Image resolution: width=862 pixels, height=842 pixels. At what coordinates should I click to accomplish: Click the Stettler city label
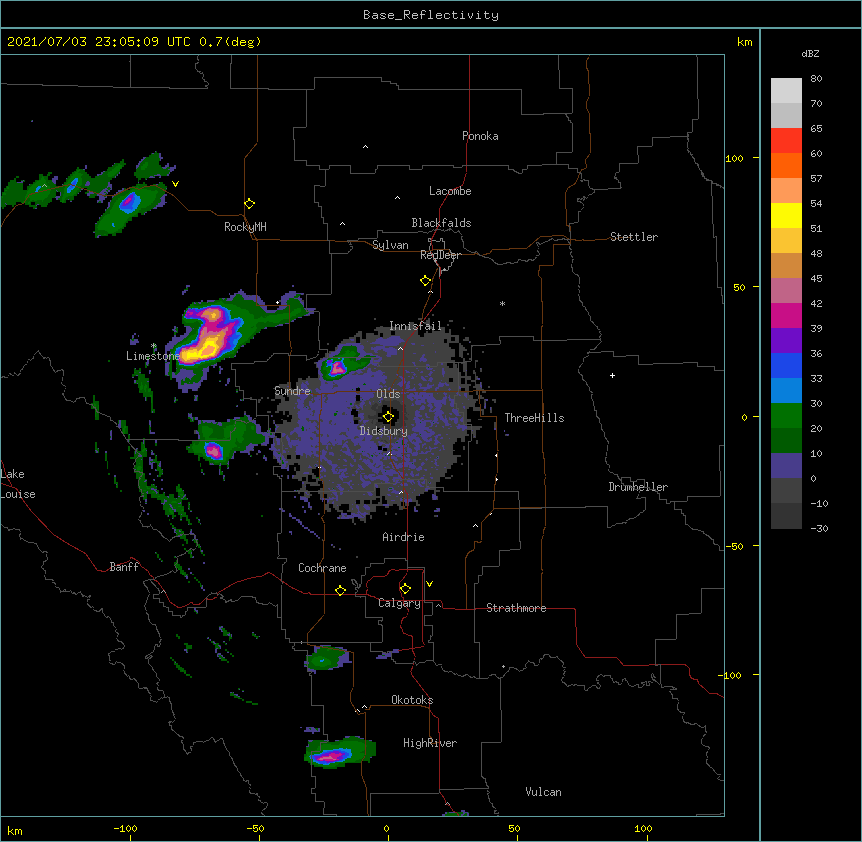pos(634,237)
